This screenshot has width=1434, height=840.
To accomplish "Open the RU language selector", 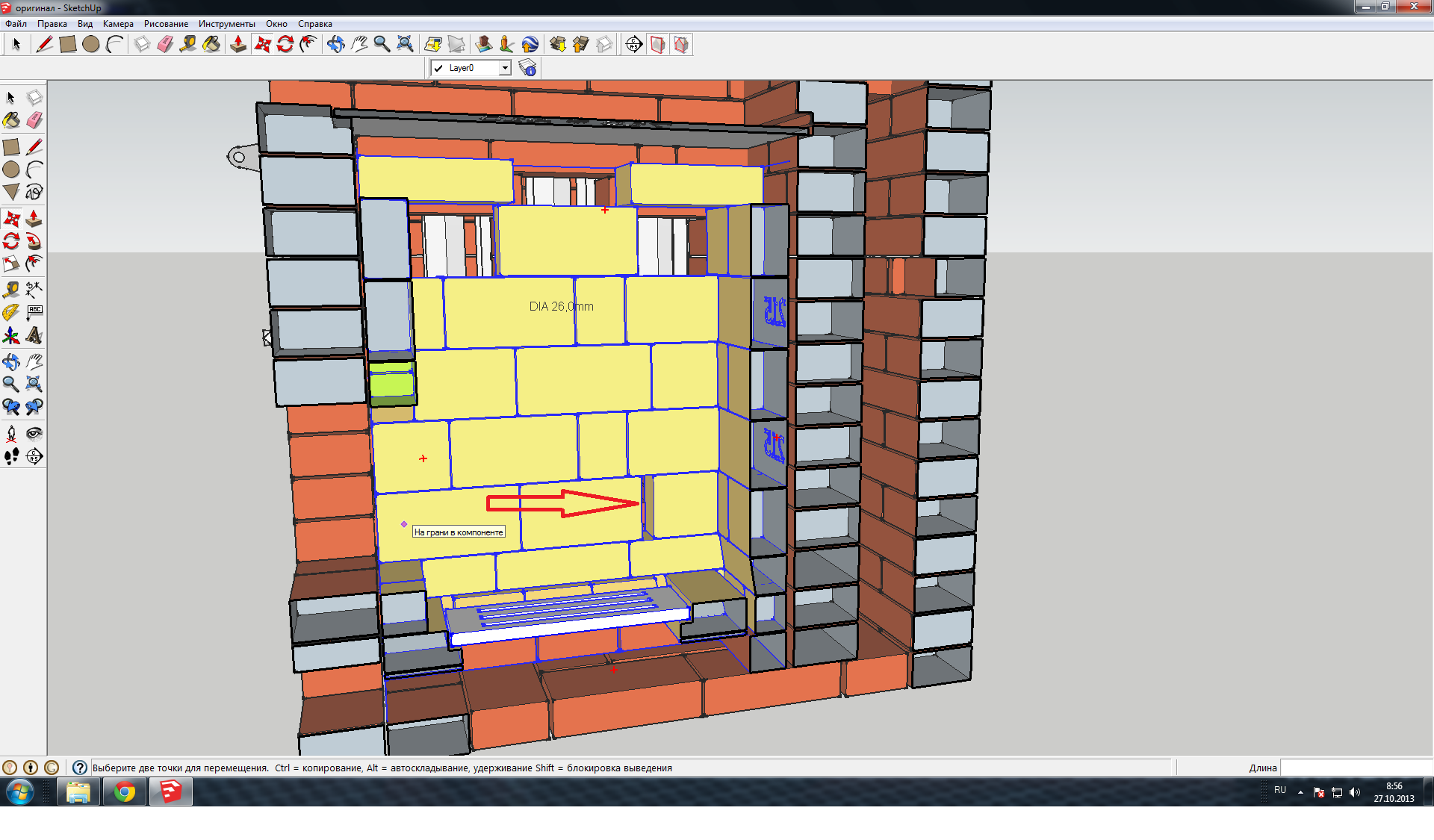I will point(1280,790).
